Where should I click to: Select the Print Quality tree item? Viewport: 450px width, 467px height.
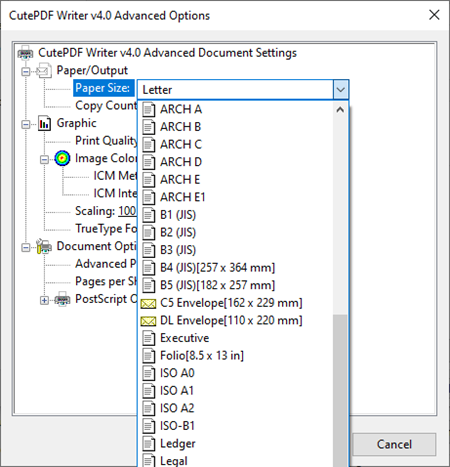106,141
